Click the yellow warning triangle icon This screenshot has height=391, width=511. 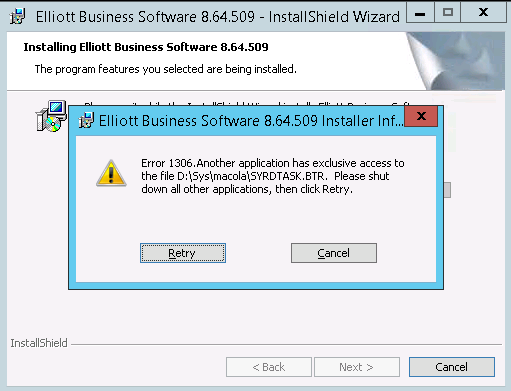(x=111, y=173)
